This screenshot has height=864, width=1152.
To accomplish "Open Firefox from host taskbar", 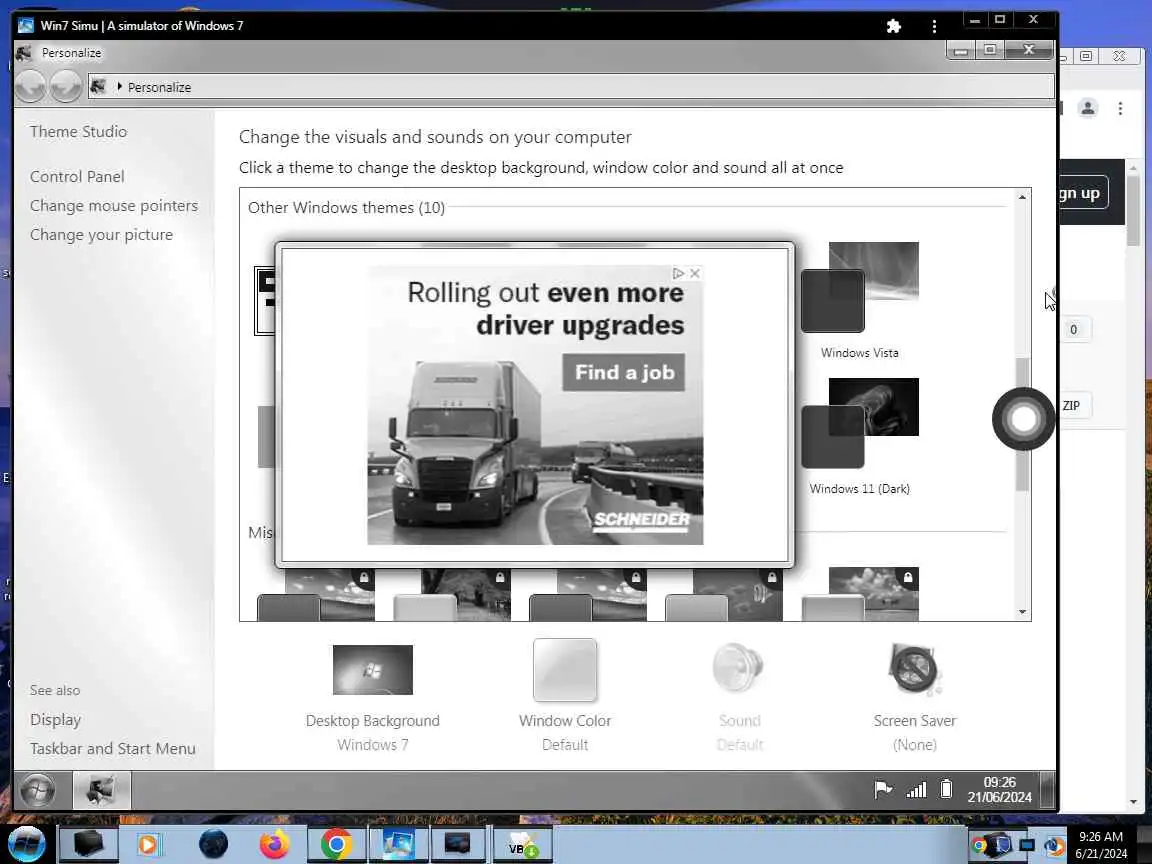I will click(274, 844).
